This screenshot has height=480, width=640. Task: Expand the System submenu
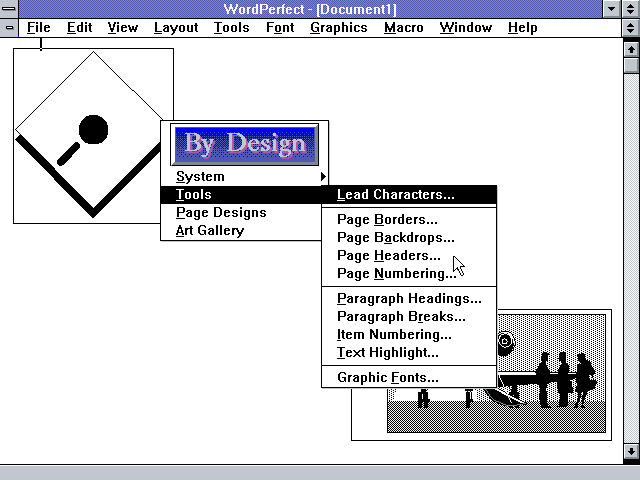tap(244, 176)
